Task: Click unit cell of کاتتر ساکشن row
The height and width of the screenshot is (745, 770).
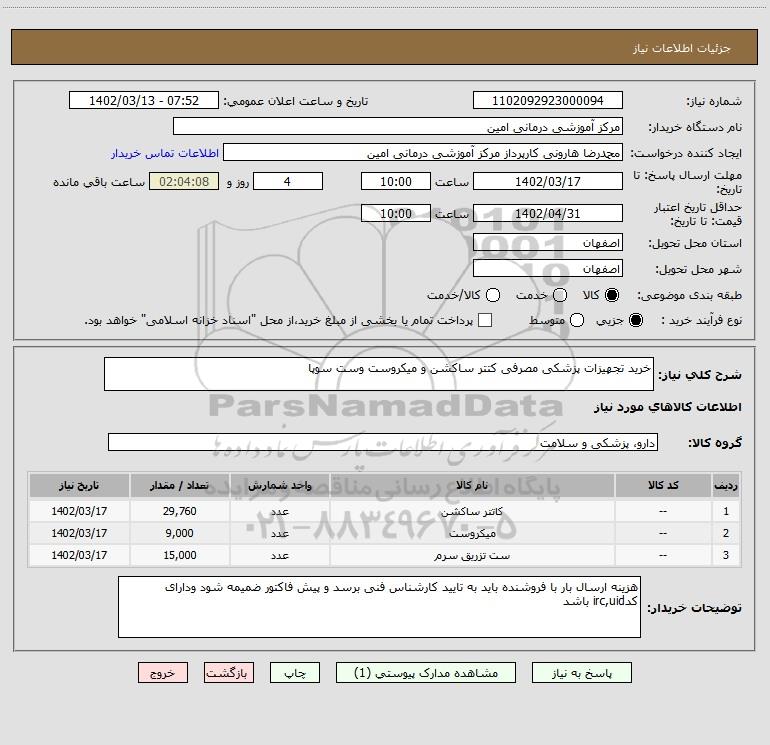Action: coord(279,511)
